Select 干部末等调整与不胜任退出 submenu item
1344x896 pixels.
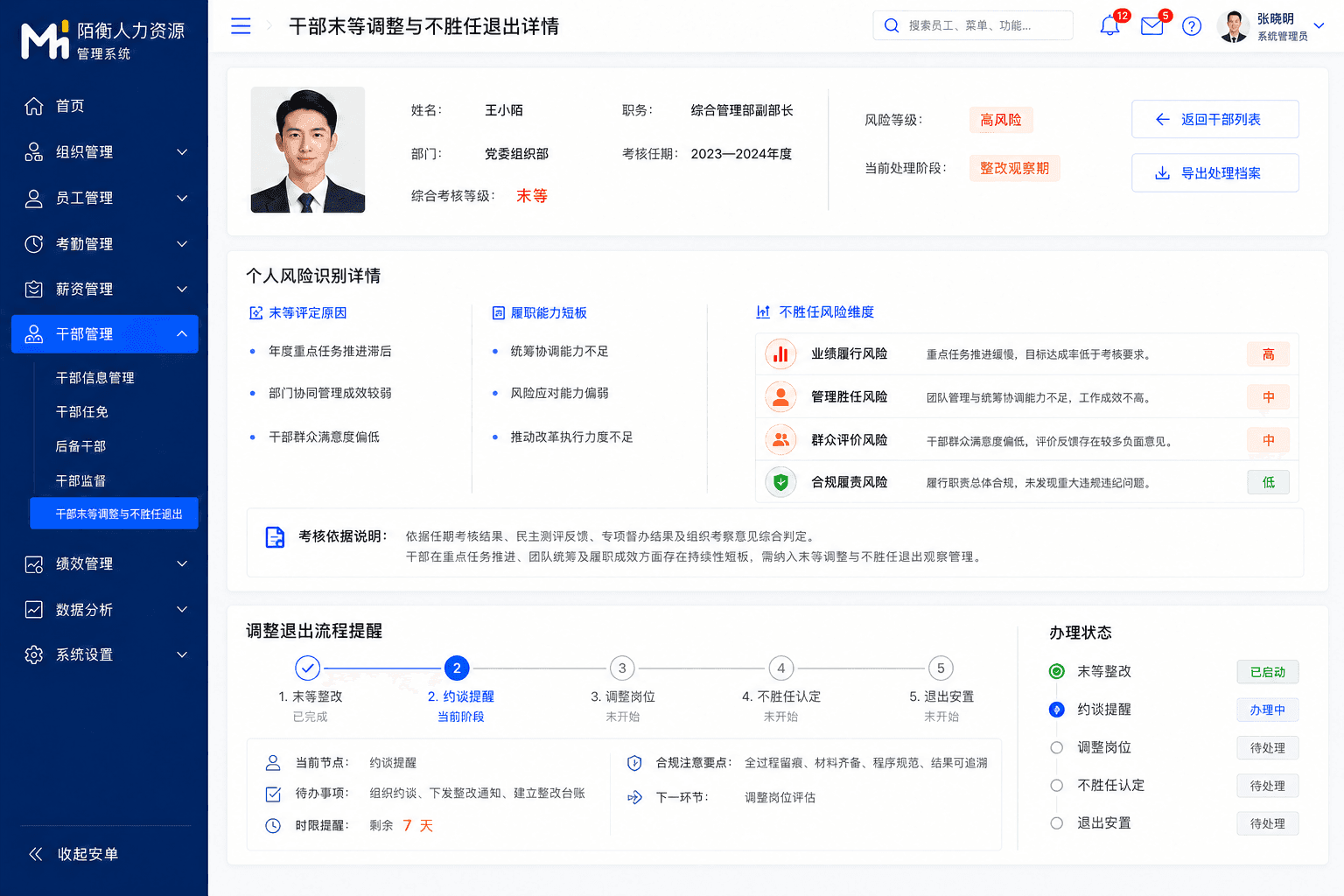[115, 514]
